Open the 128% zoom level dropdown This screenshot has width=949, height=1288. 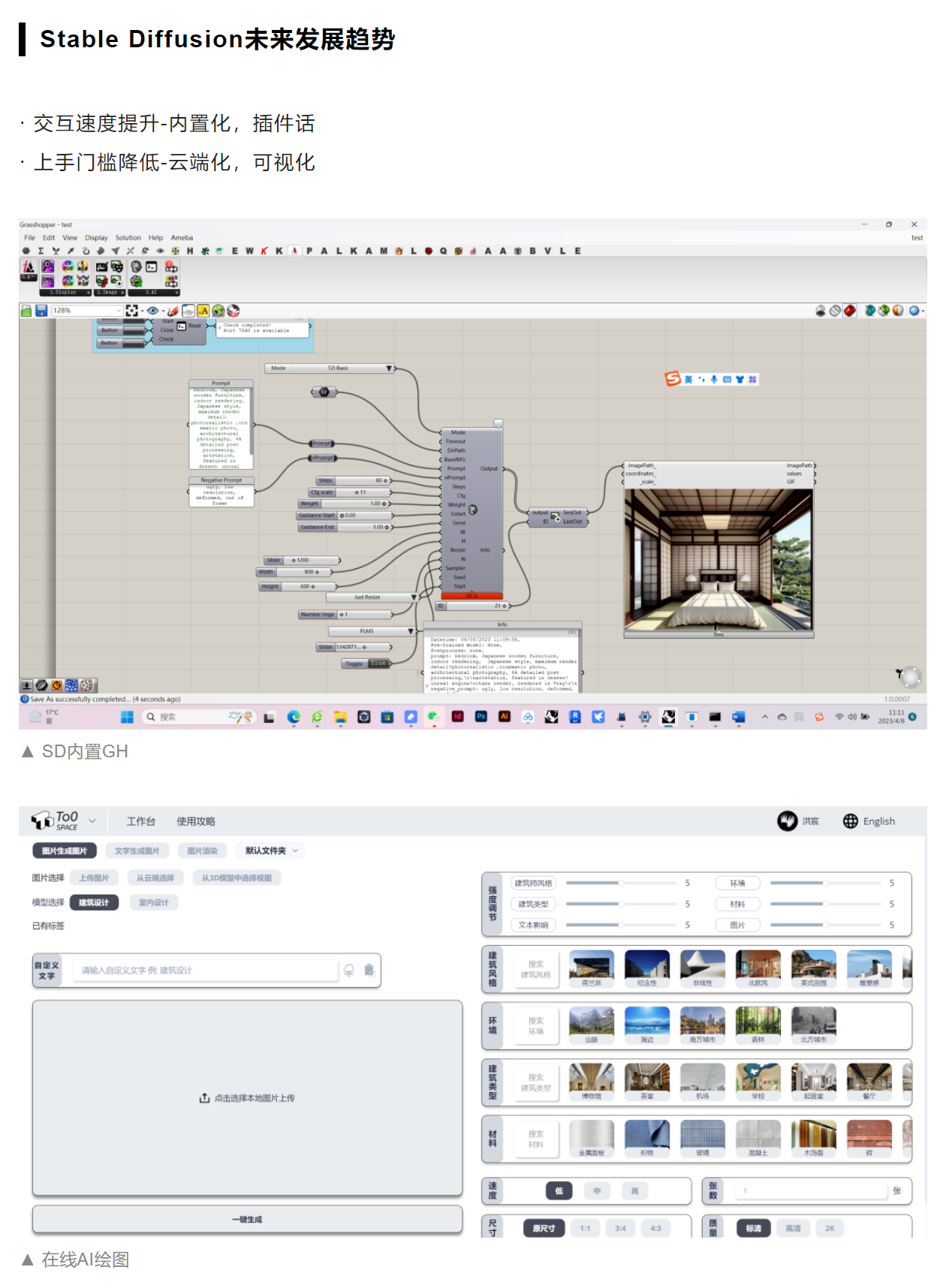[x=119, y=311]
